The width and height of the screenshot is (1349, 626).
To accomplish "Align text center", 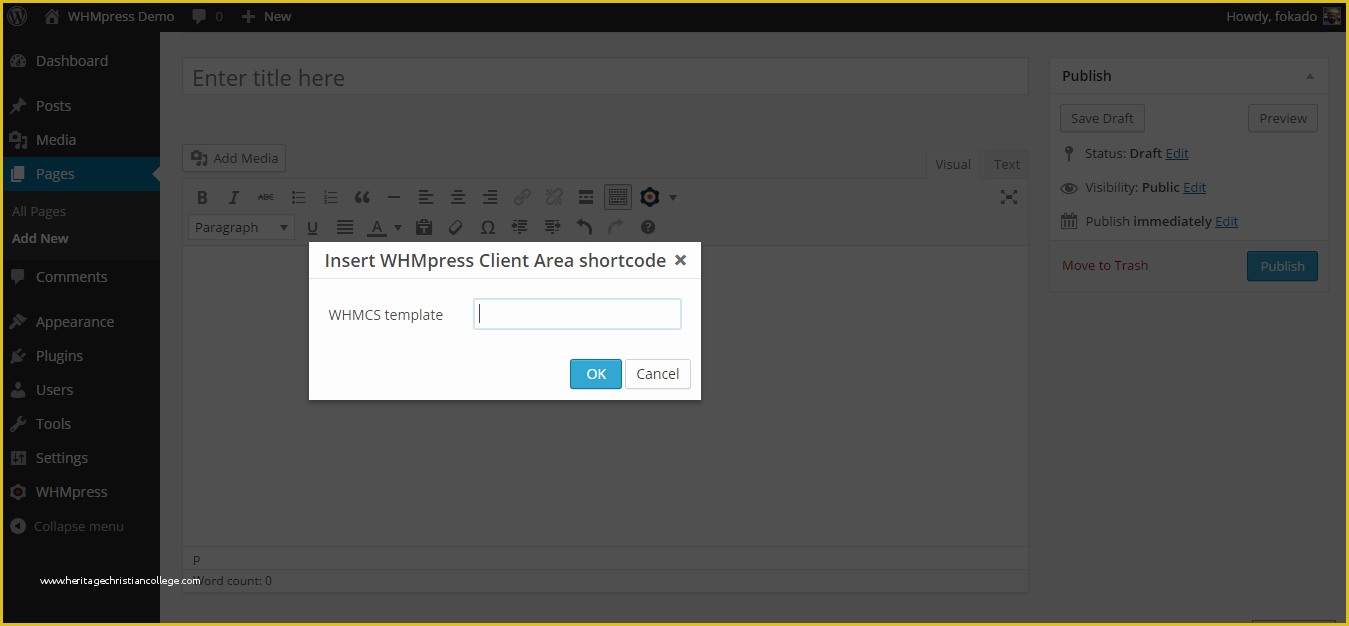I will coord(458,197).
